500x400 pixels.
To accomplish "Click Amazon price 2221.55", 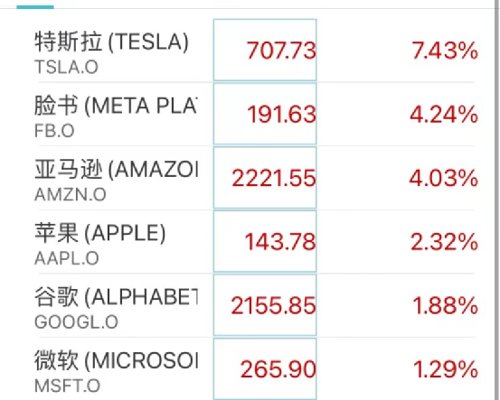I will point(274,178).
